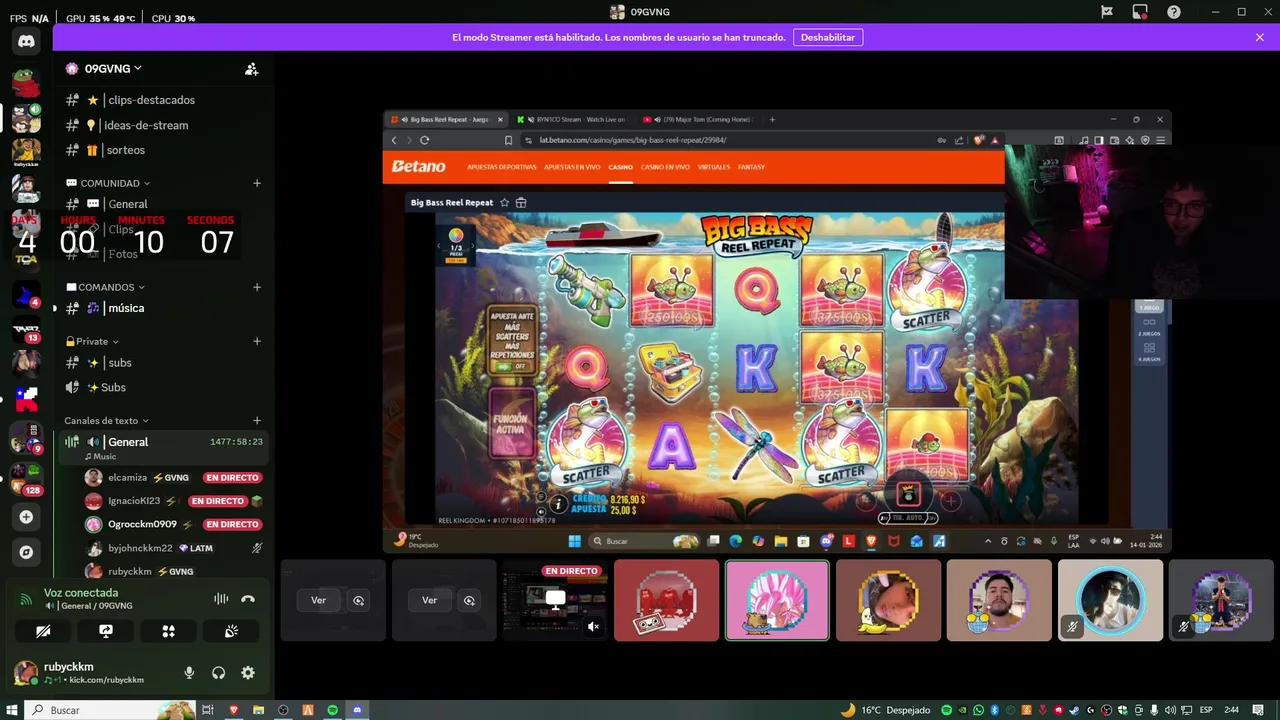
Task: Open the subs text channel
Action: pos(163,363)
